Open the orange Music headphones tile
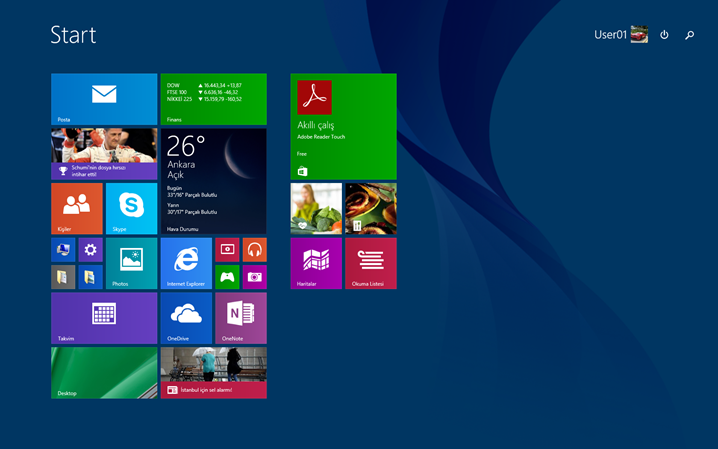The height and width of the screenshot is (449, 718). 255,250
